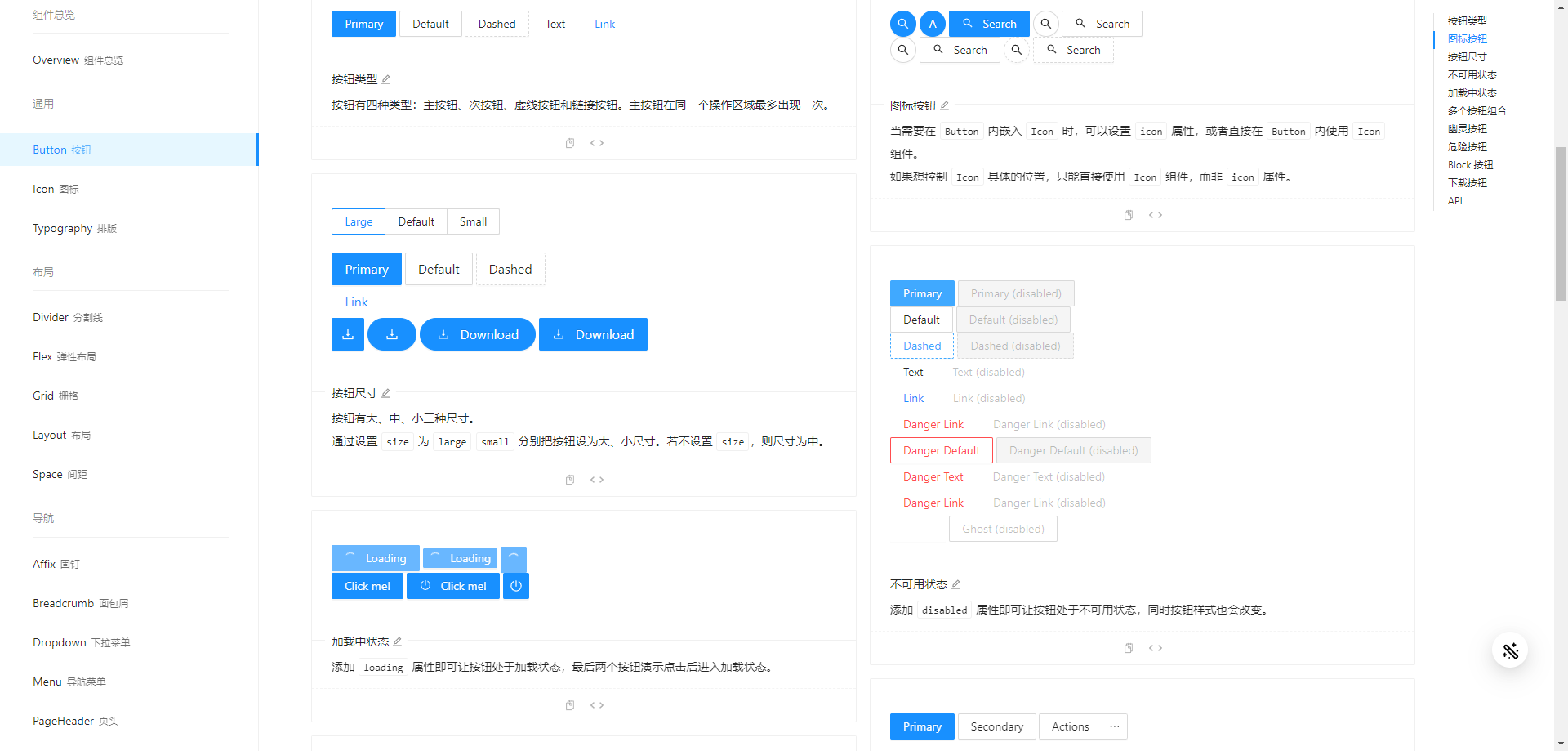Click the Link type button in the demo

[x=356, y=302]
